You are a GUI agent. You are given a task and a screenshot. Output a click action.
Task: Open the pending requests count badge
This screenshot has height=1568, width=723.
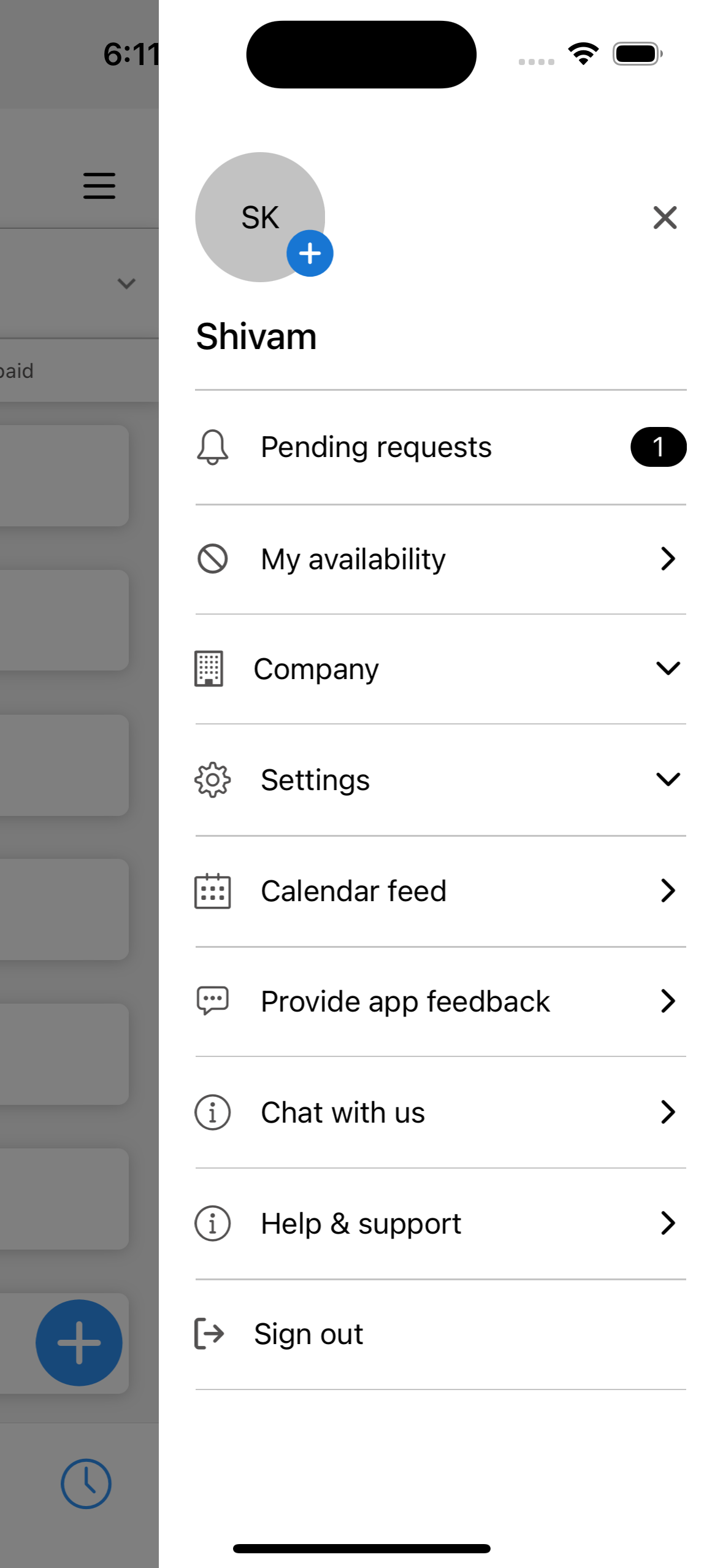658,447
